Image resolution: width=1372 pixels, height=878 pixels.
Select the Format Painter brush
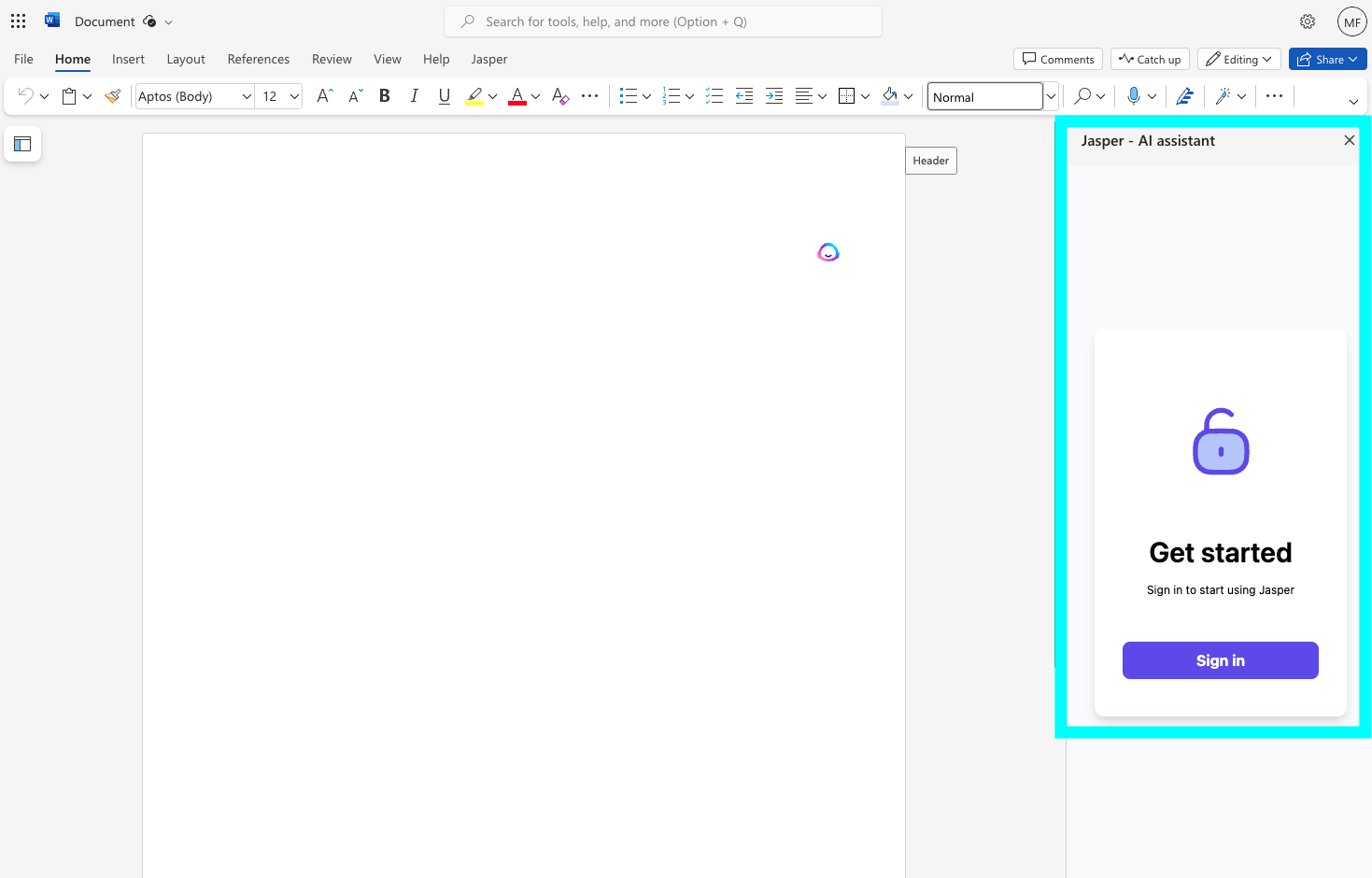coord(113,95)
